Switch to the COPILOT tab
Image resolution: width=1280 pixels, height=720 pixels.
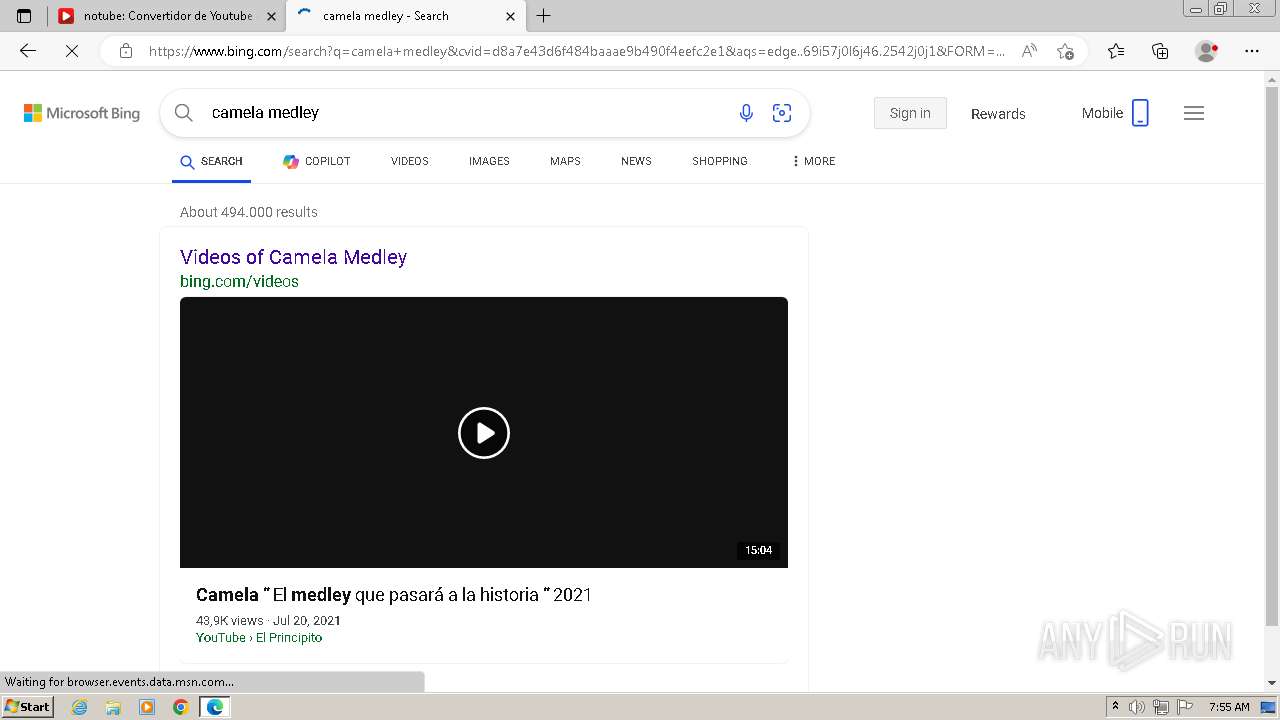tap(317, 161)
